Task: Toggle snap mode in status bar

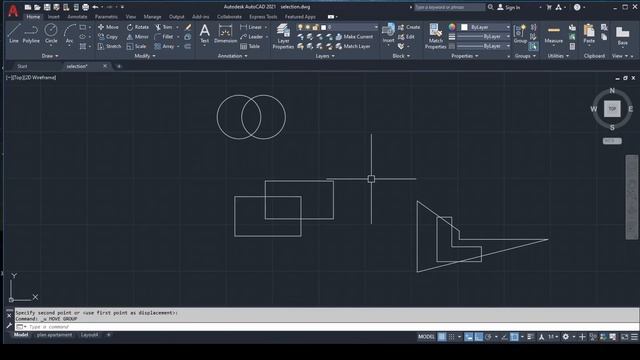Action: pyautogui.click(x=451, y=337)
